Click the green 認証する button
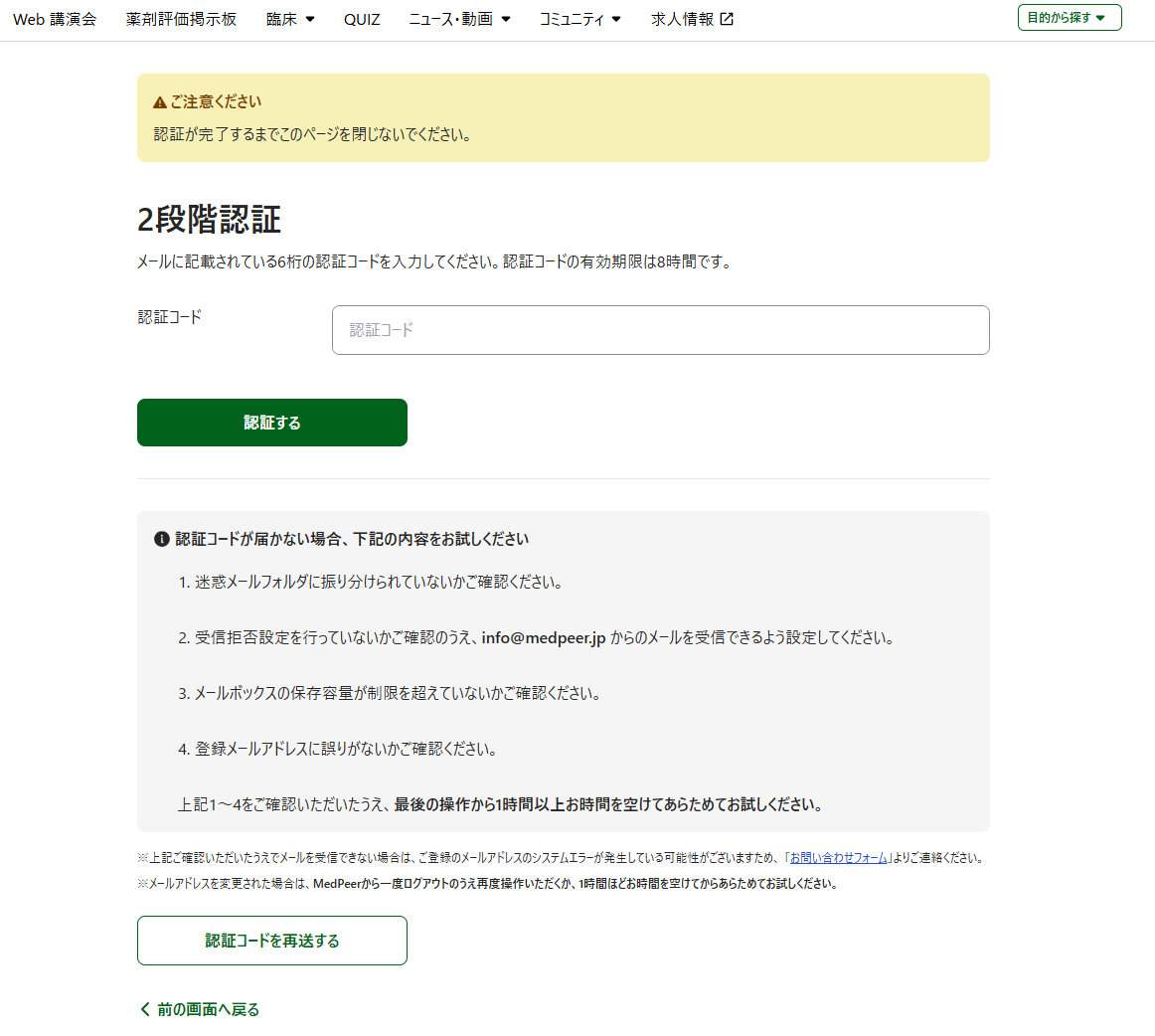Screen dimensions: 1155x1036 (x=271, y=423)
